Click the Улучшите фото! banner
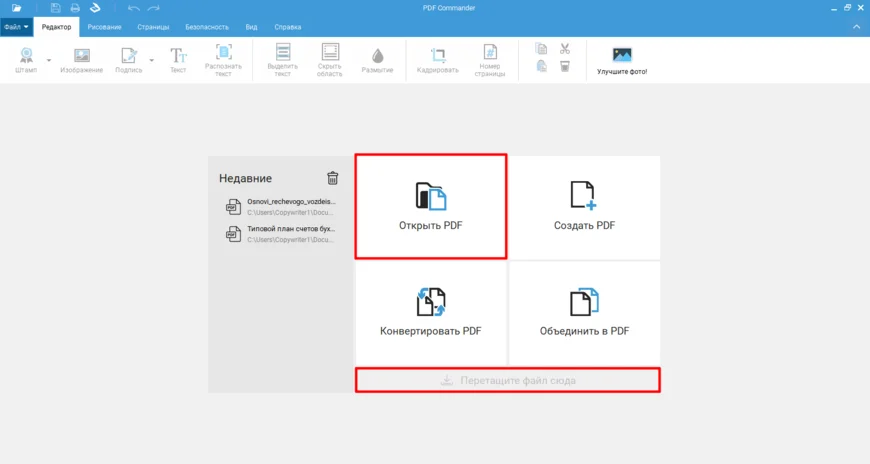870x464 pixels. click(622, 61)
